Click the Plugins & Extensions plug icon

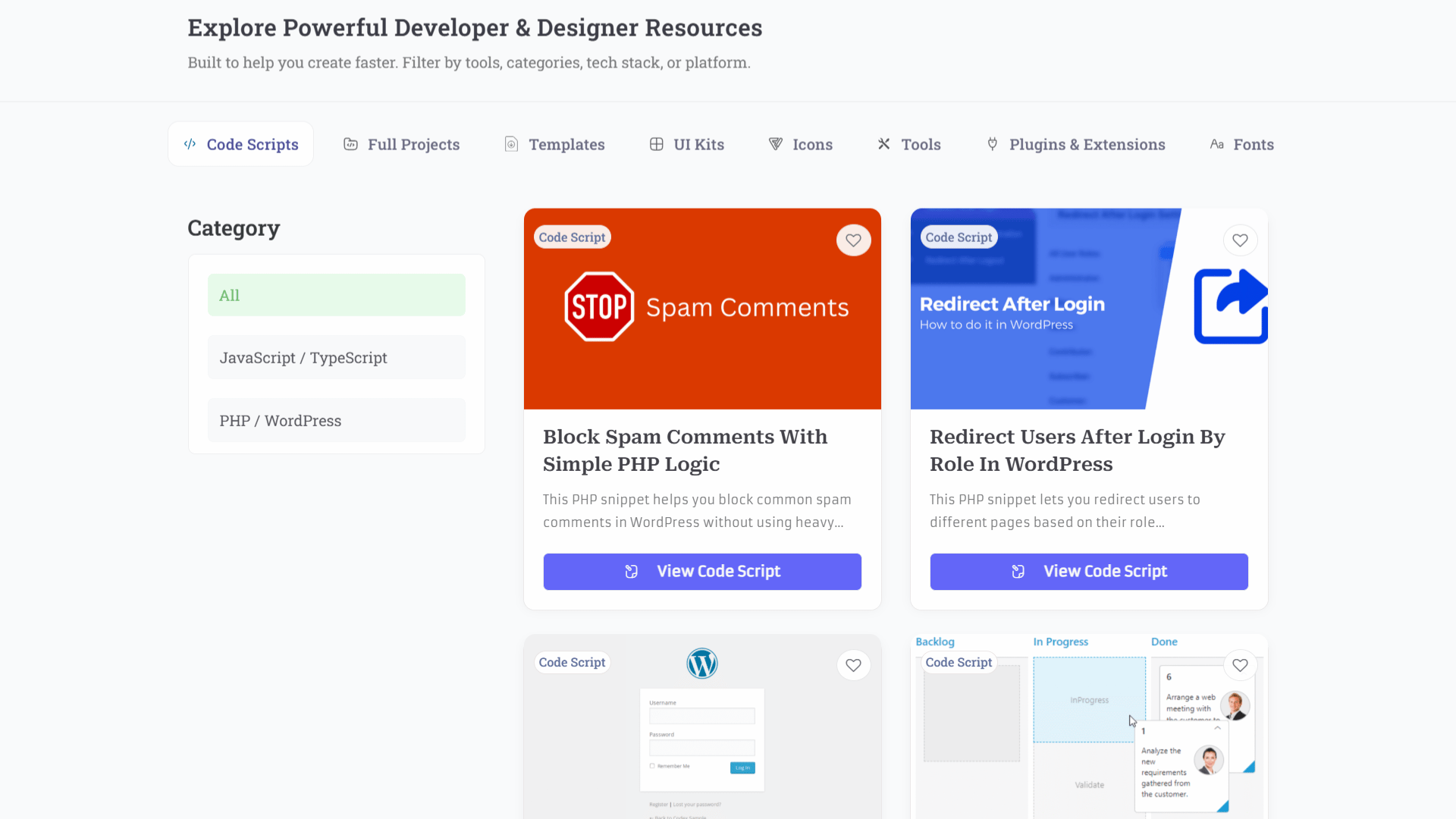coord(993,144)
